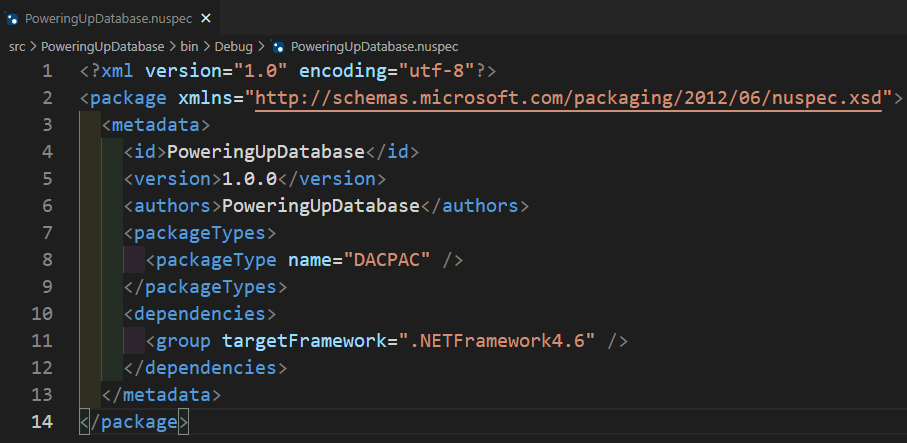The height and width of the screenshot is (443, 907).
Task: Close the PoweringUpDatabase.nuspec tab
Action: [x=205, y=19]
